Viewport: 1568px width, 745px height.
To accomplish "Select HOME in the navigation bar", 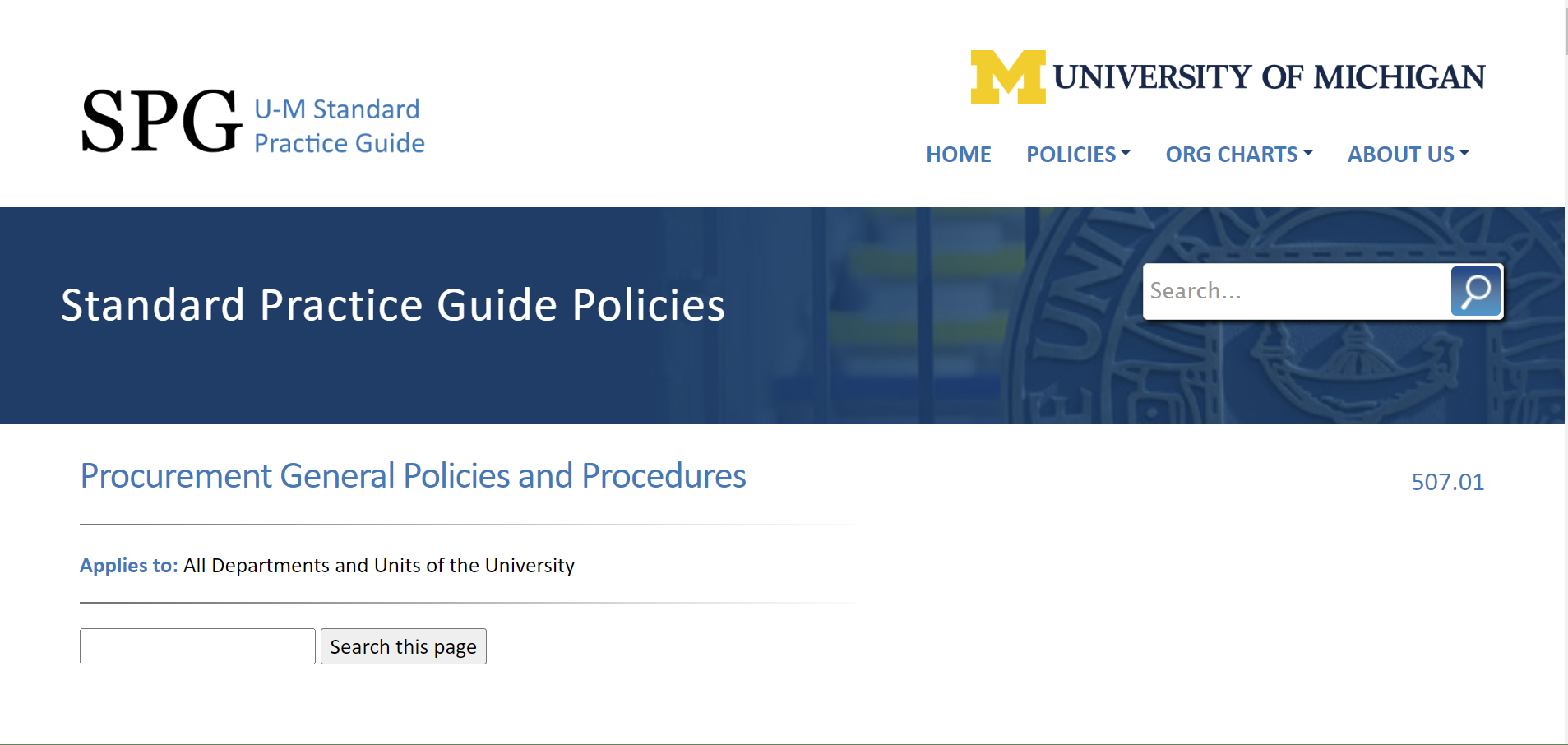I will [958, 155].
